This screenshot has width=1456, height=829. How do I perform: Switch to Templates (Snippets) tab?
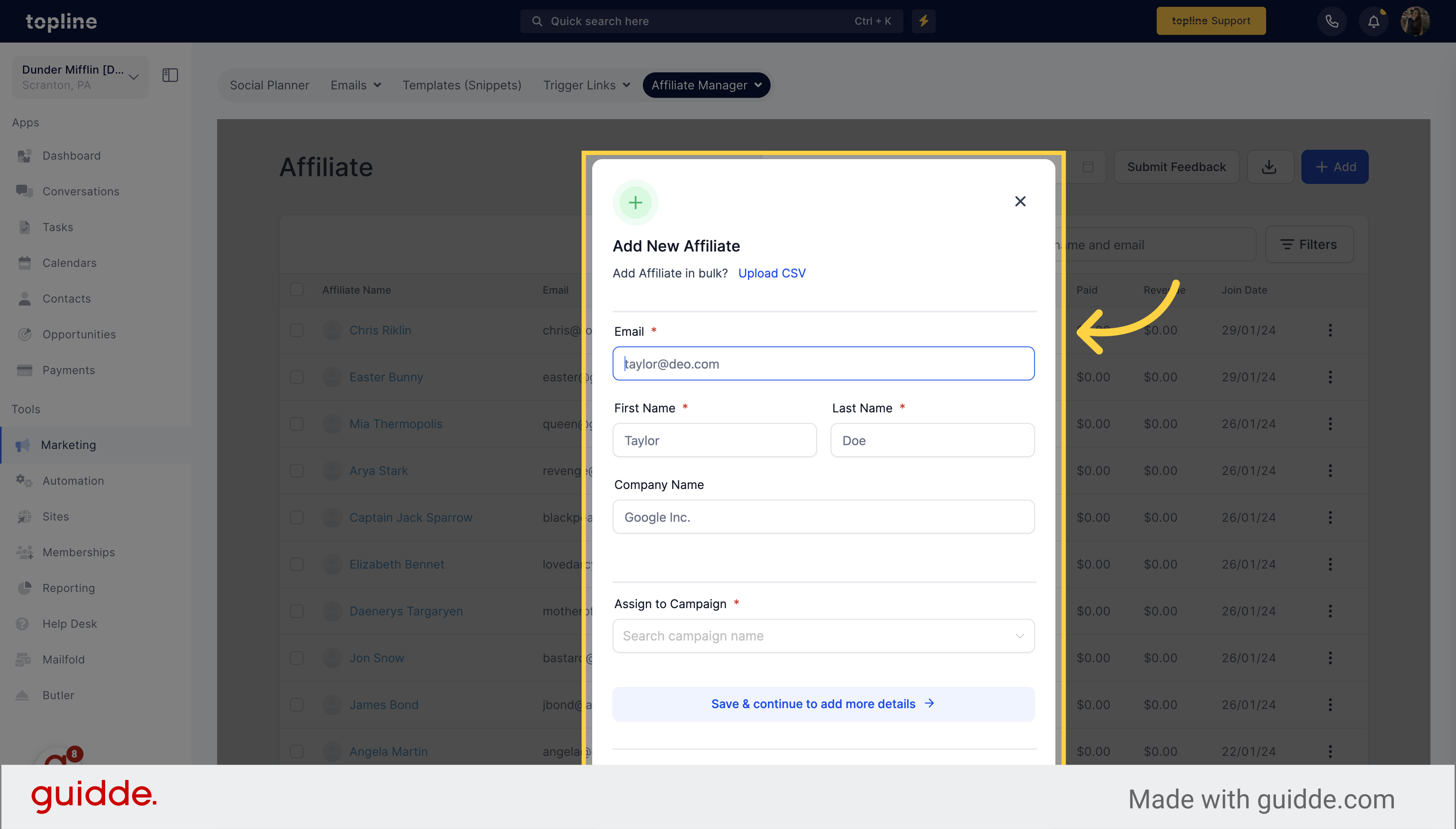pyautogui.click(x=462, y=86)
